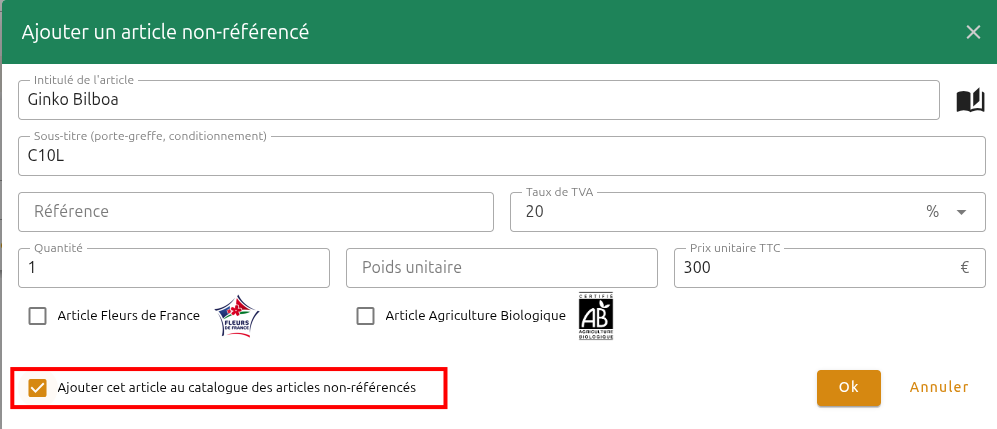Click the Quantité input field
Screen dimensions: 997x429
174,268
